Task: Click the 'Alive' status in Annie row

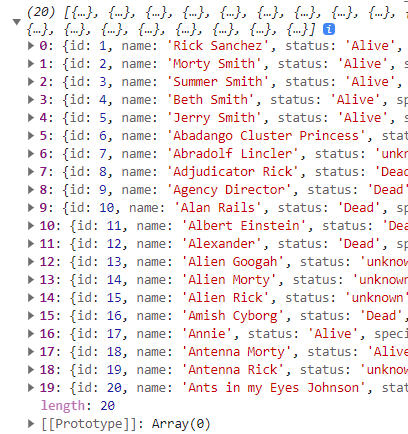Action: pyautogui.click(x=333, y=334)
